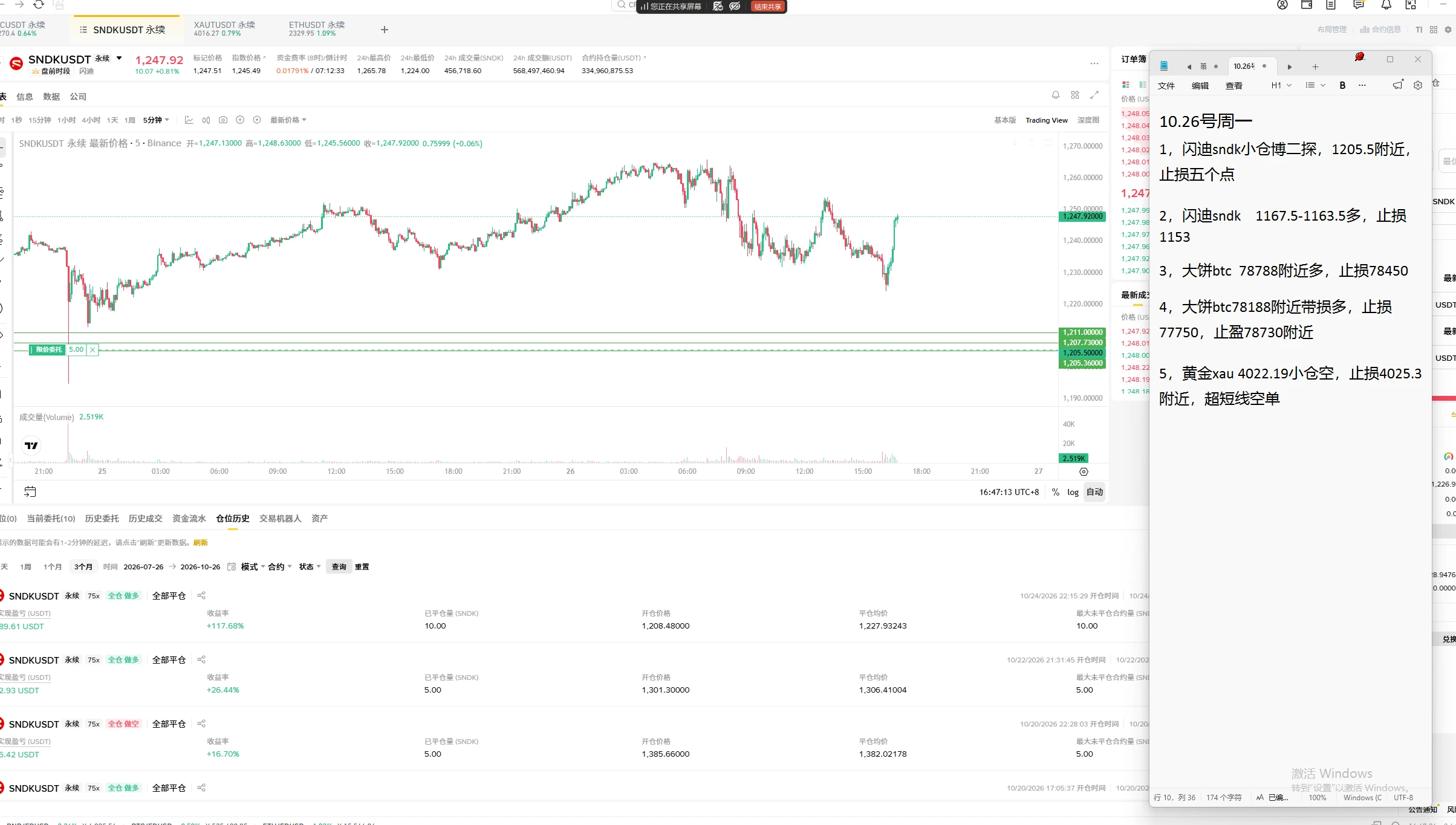Image resolution: width=1456 pixels, height=825 pixels.
Task: Open the 模式 filter dropdown
Action: [253, 567]
